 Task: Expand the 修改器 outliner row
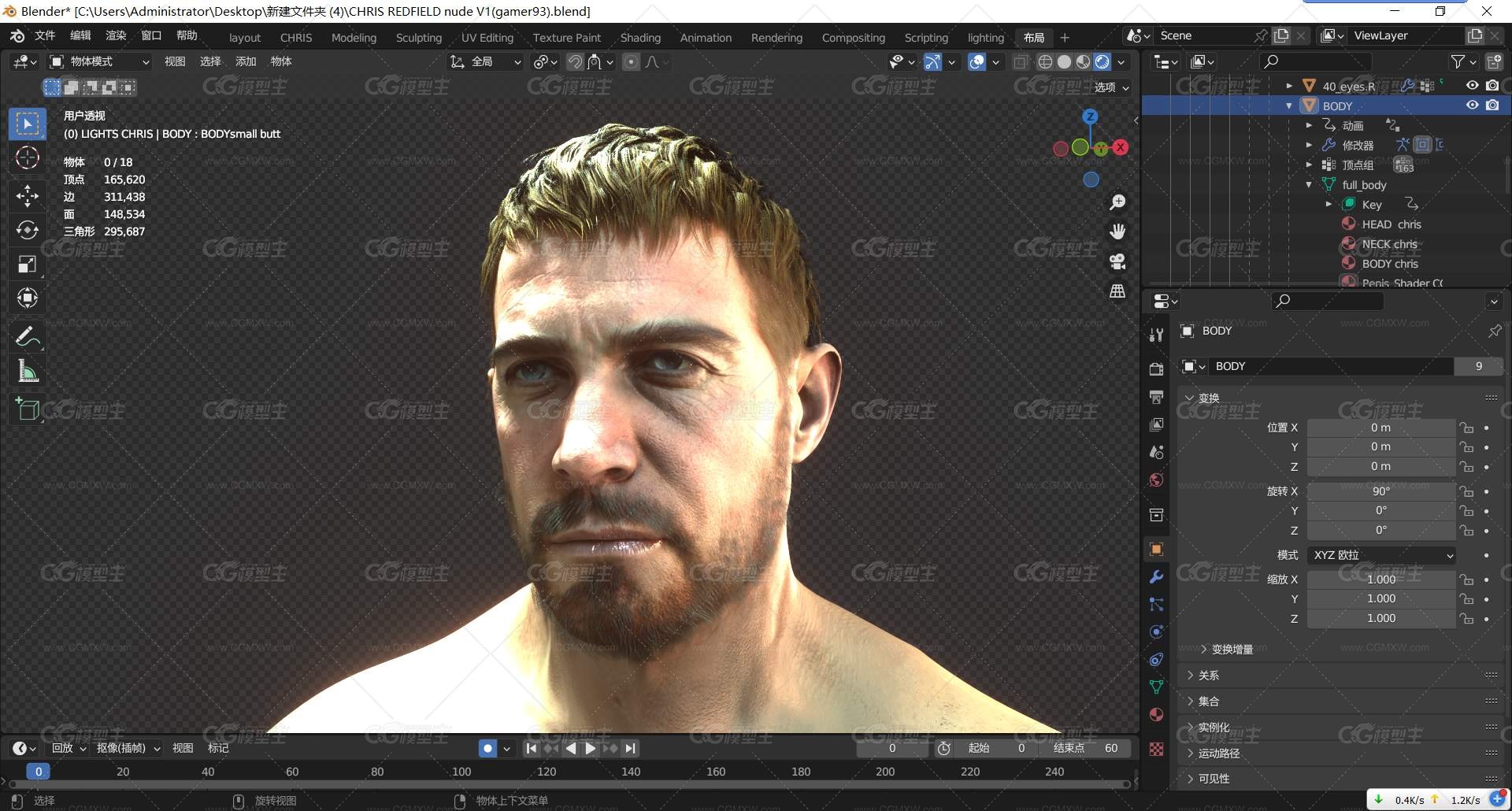(1309, 145)
